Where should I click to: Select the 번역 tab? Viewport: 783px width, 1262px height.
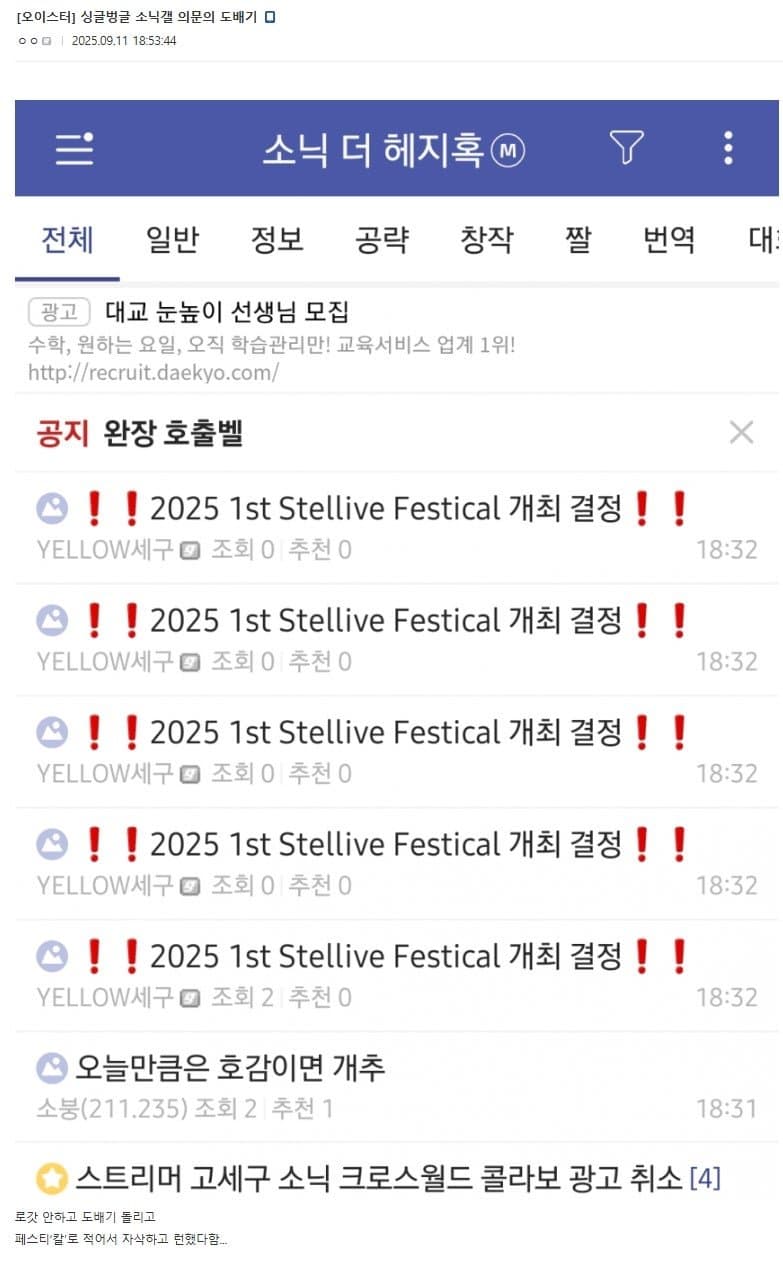click(x=669, y=240)
